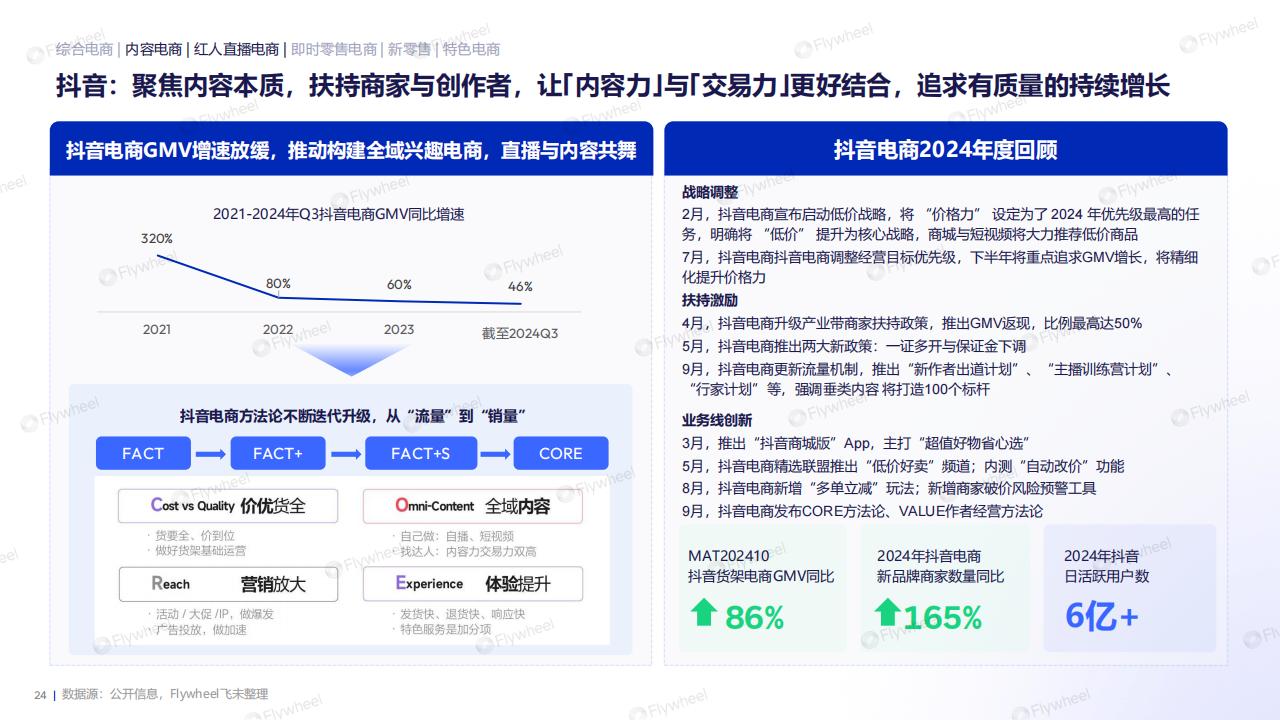Click the 新品牌商家数量同比 label
The height and width of the screenshot is (720, 1280).
(941, 577)
